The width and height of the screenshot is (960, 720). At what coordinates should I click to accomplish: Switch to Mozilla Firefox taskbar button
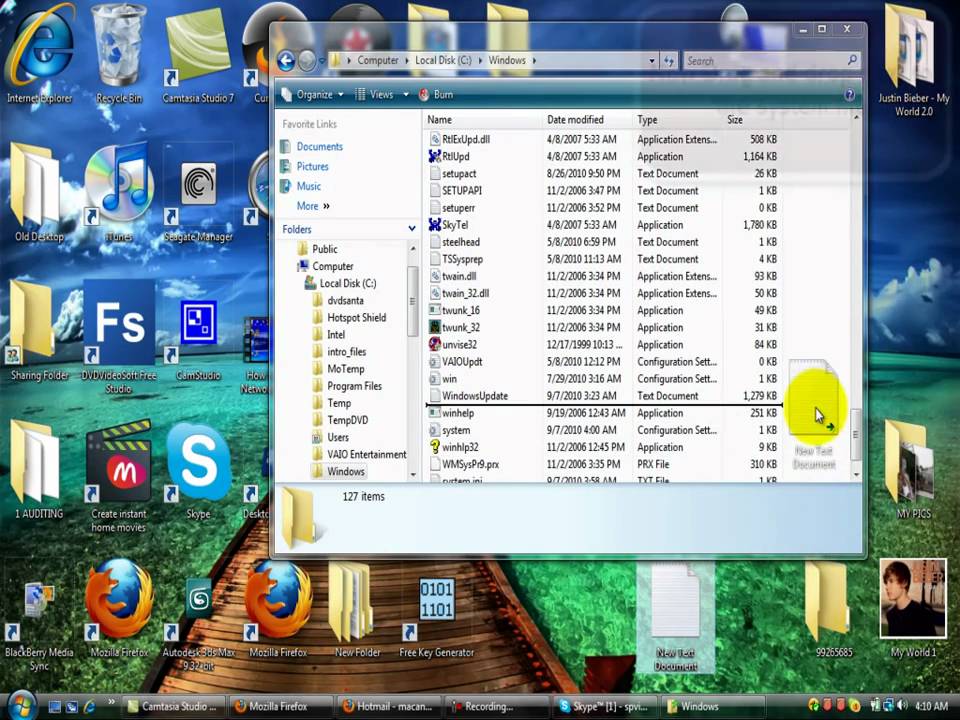coord(277,706)
